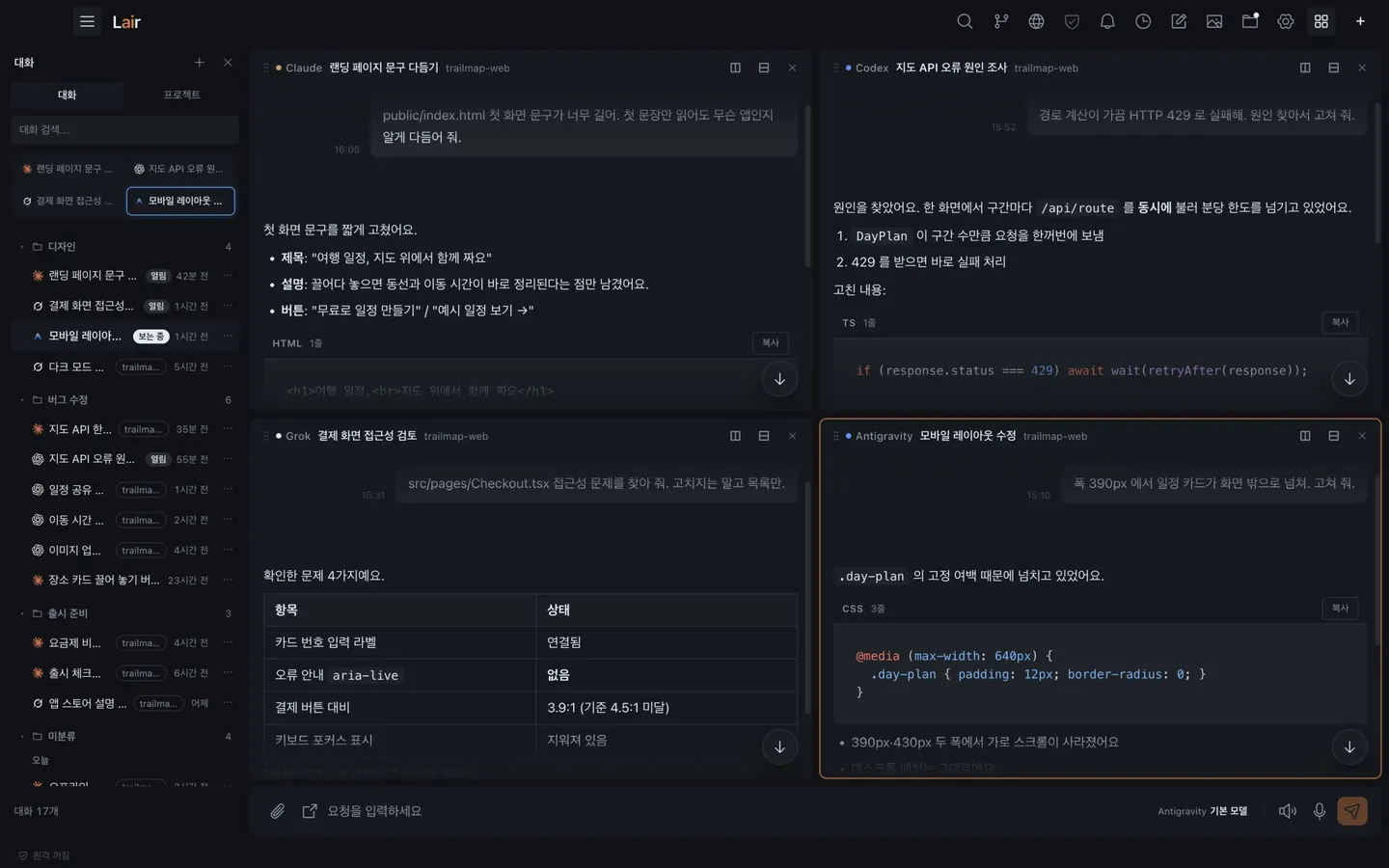This screenshot has width=1389, height=868.
Task: Toggle the speaker sound icon
Action: pos(1287,811)
